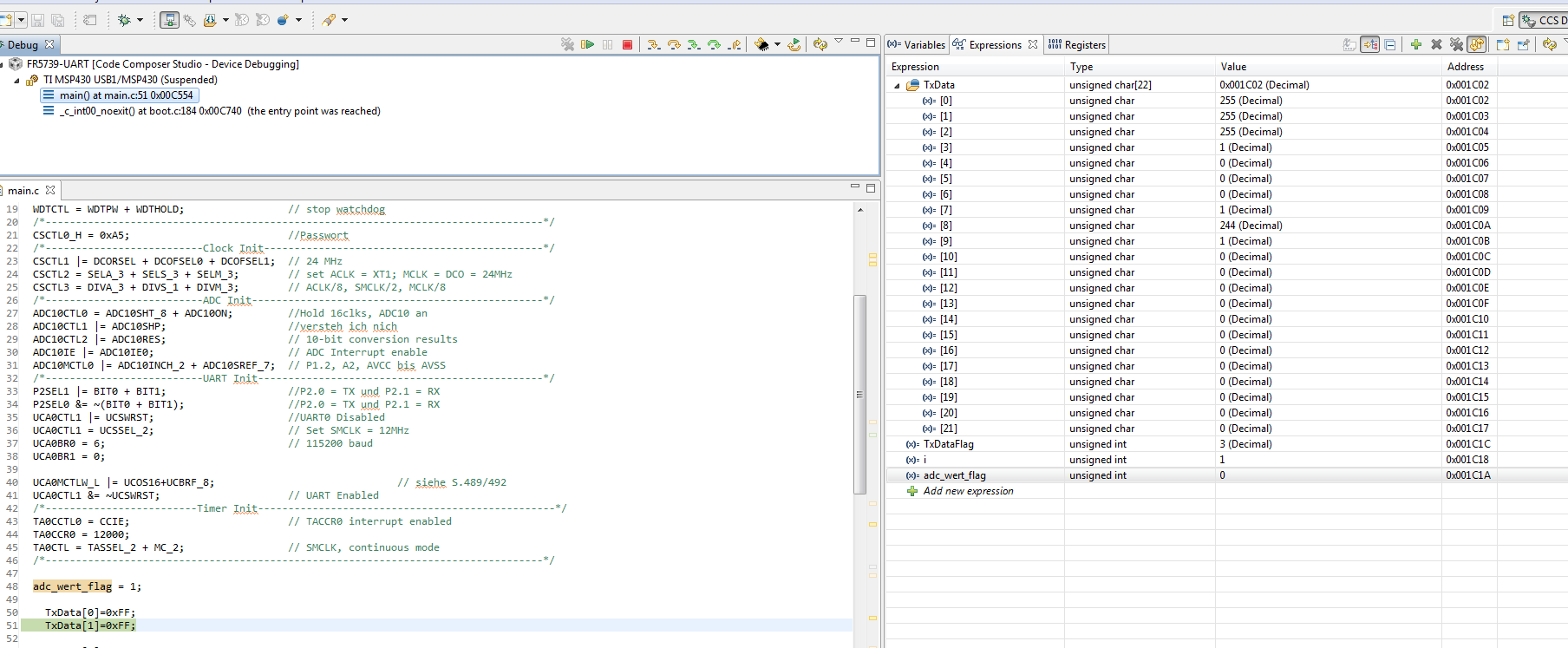1568x648 pixels.
Task: Toggle the highlighted target connect button in main toolbar
Action: click(x=170, y=19)
